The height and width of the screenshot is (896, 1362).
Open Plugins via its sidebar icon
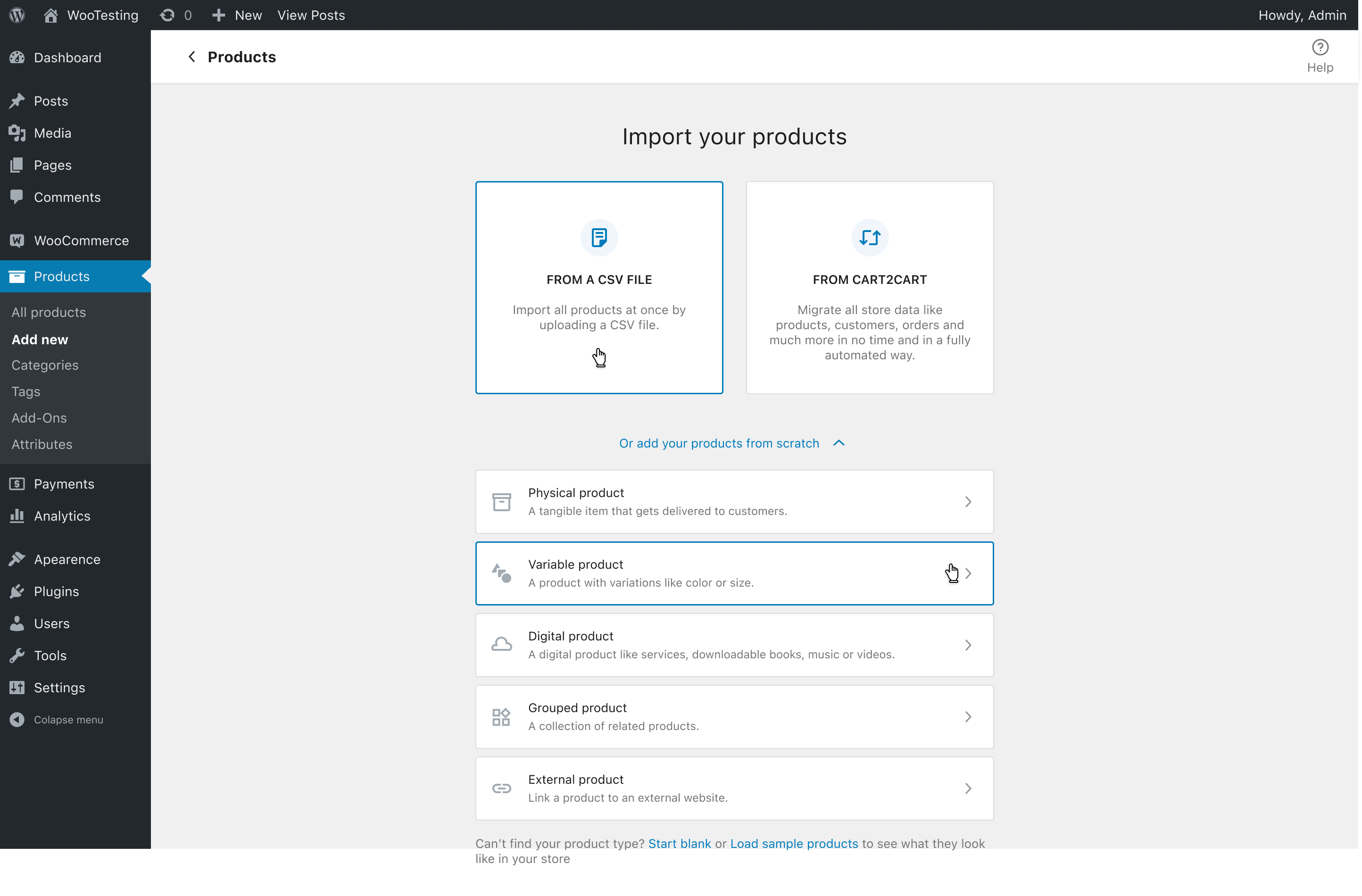tap(17, 591)
